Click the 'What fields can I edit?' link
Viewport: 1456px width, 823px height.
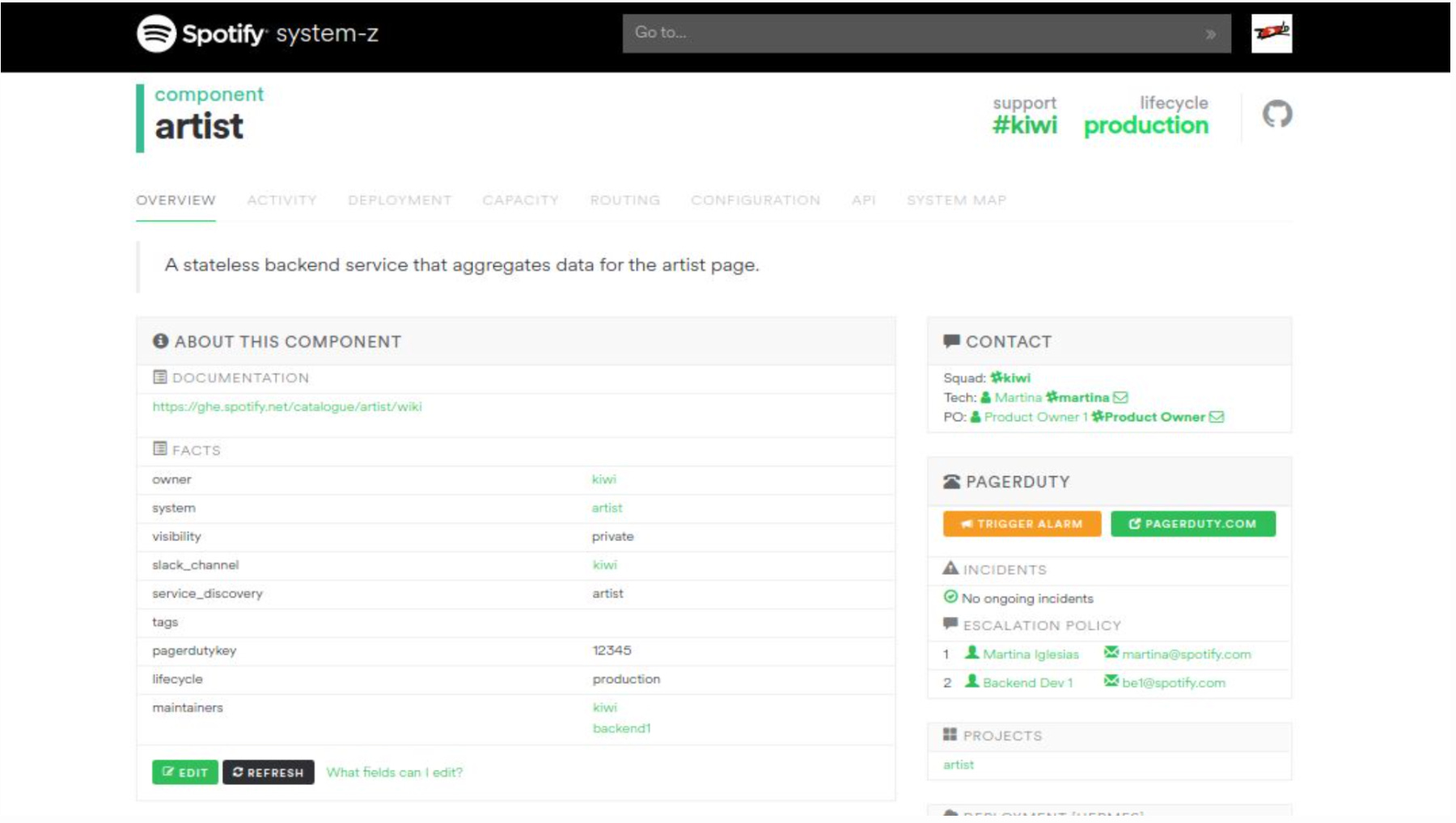tap(394, 772)
